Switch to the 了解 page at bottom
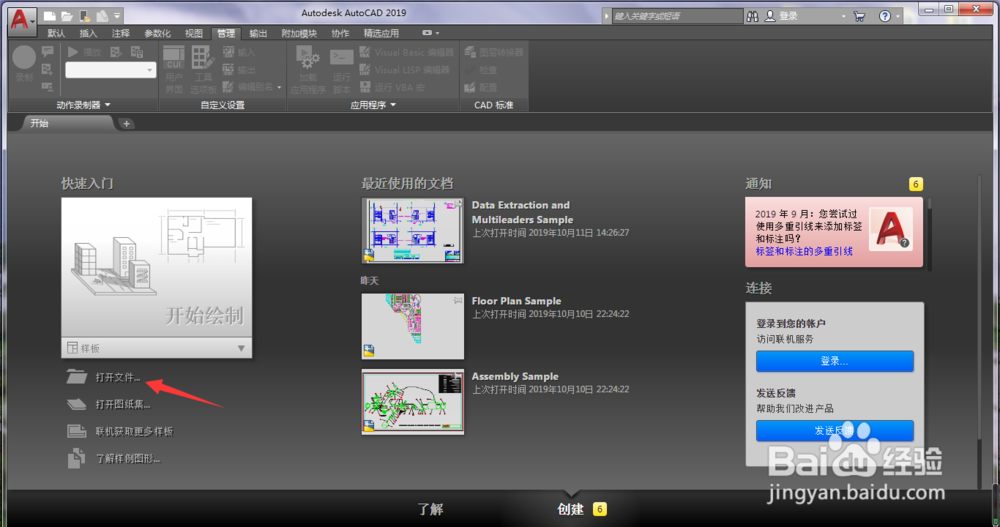Image resolution: width=1000 pixels, height=527 pixels. click(x=430, y=509)
